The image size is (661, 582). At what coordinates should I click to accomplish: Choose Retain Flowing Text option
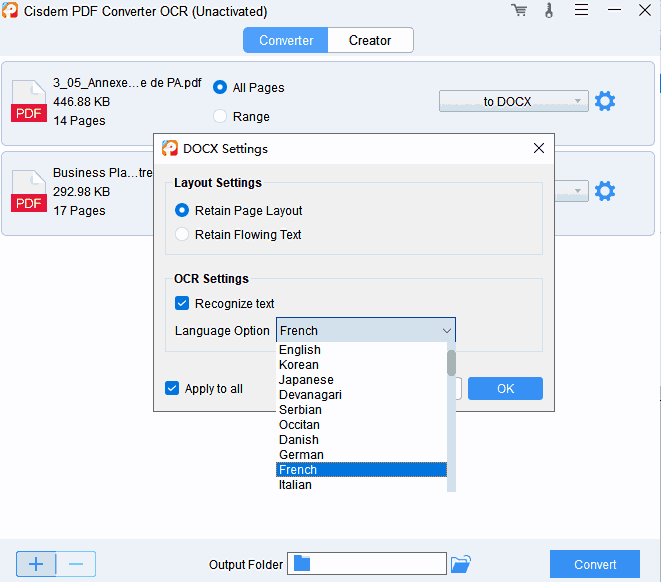click(182, 234)
